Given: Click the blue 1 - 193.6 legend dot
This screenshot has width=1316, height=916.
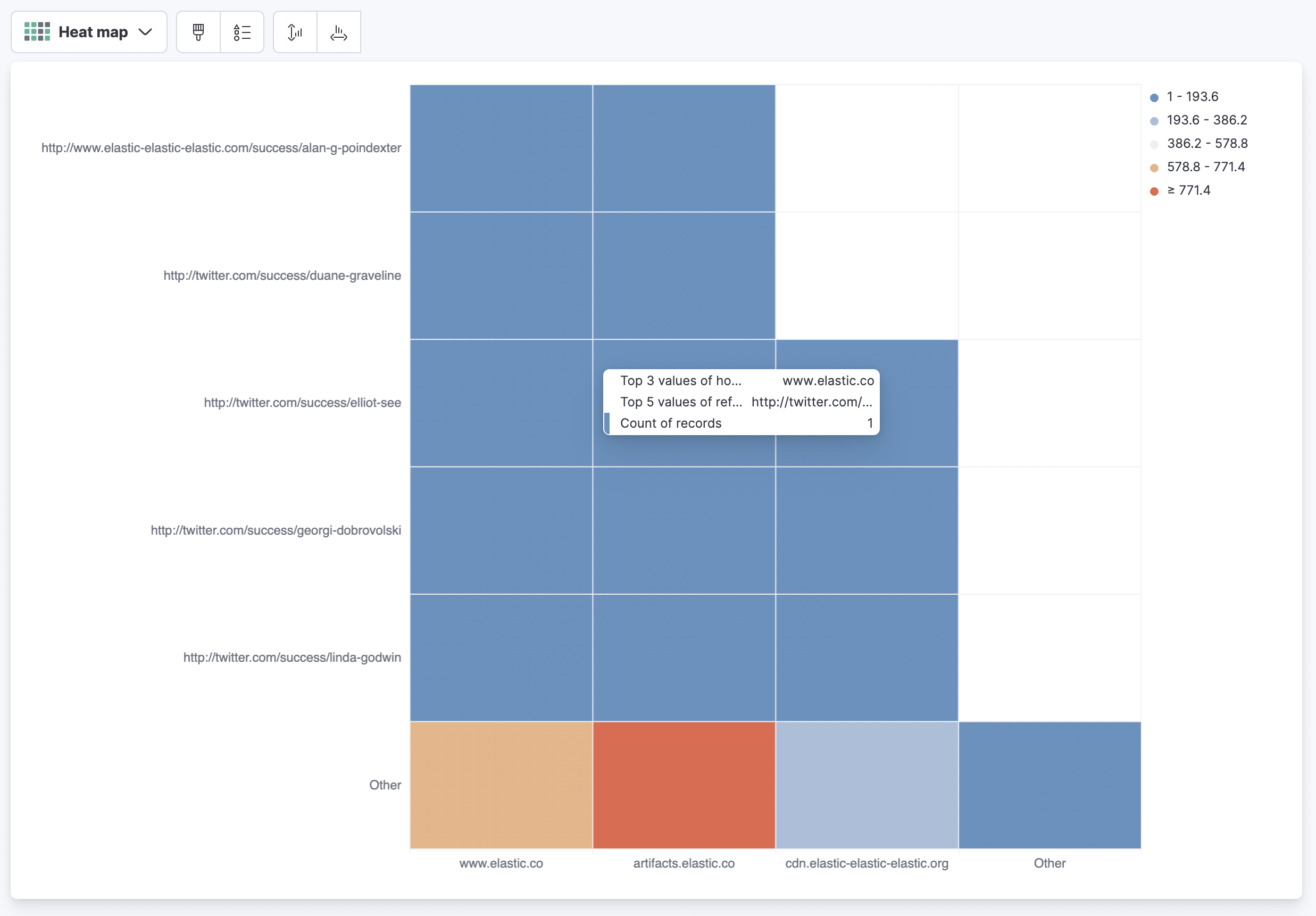Looking at the screenshot, I should (1154, 97).
